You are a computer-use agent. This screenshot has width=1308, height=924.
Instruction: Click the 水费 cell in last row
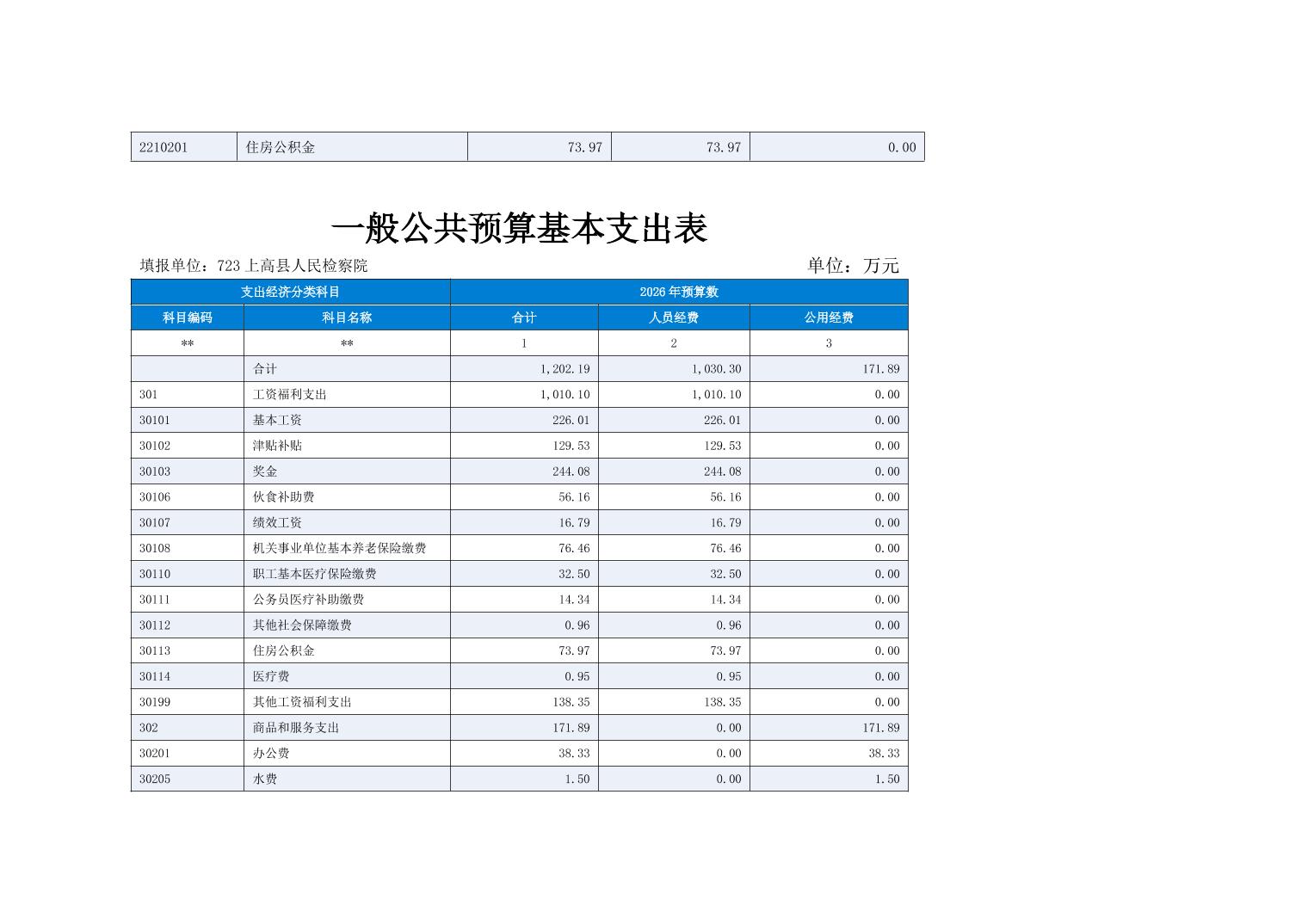[x=265, y=779]
